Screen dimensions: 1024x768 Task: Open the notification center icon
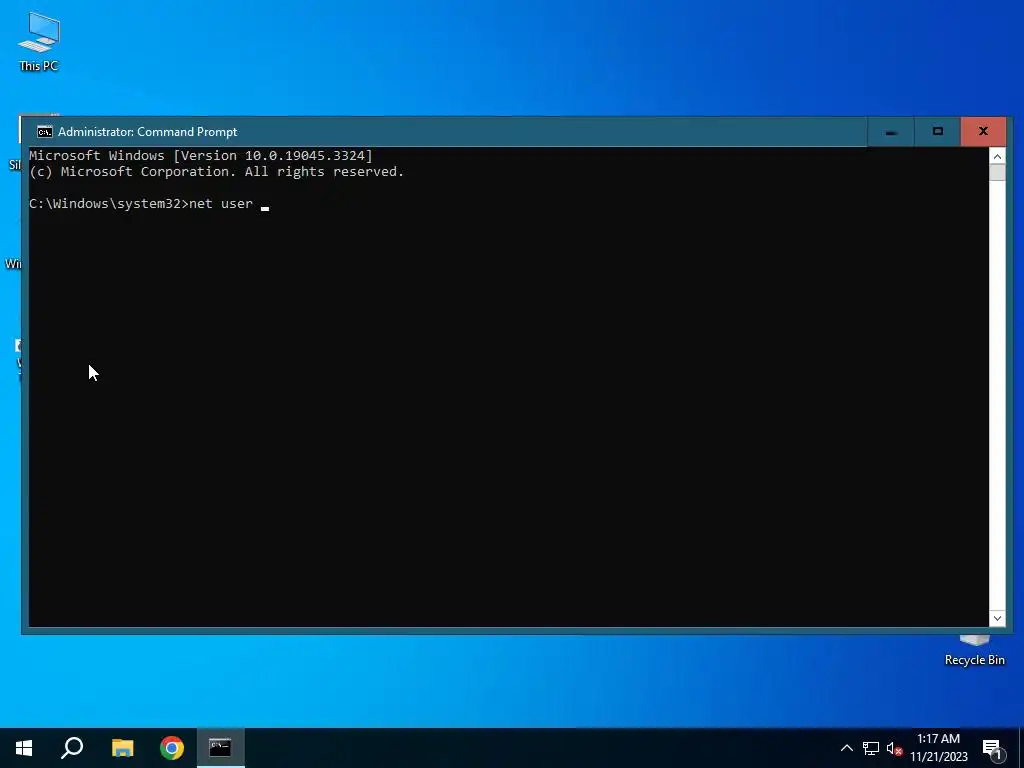click(x=993, y=748)
